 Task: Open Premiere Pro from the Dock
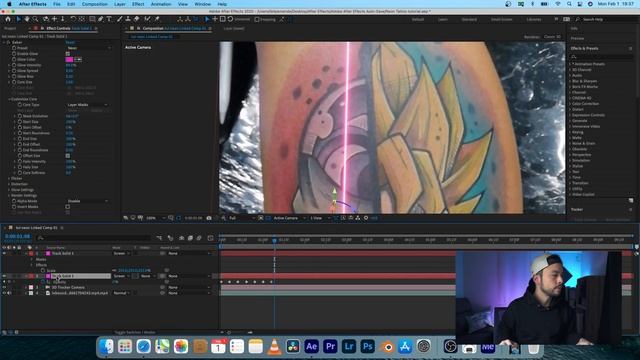click(x=330, y=347)
